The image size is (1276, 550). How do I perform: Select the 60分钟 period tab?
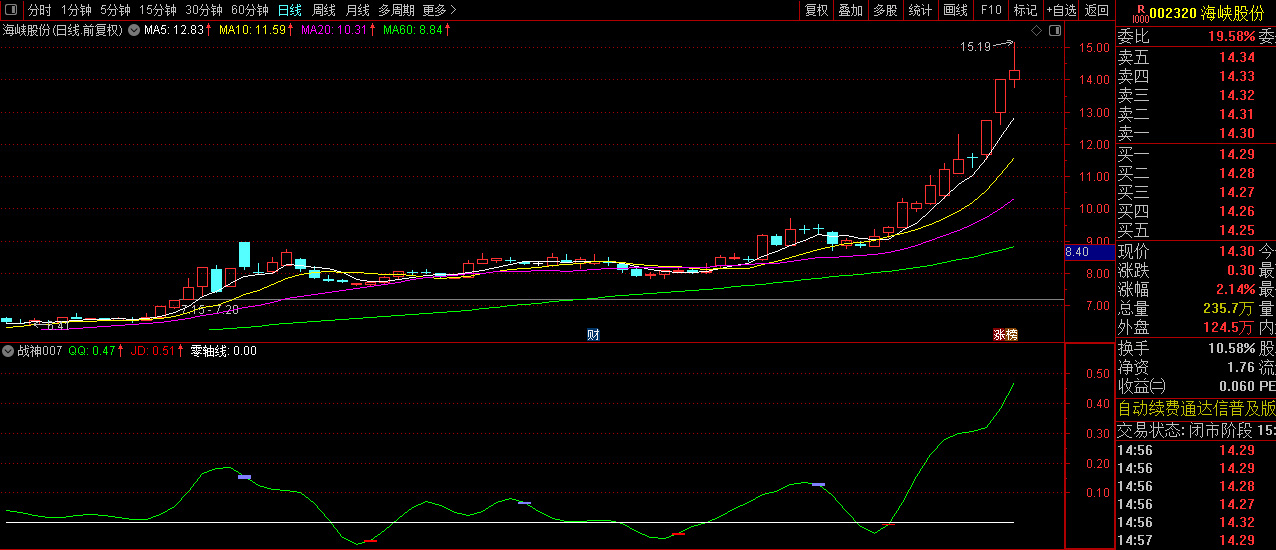pyautogui.click(x=249, y=10)
